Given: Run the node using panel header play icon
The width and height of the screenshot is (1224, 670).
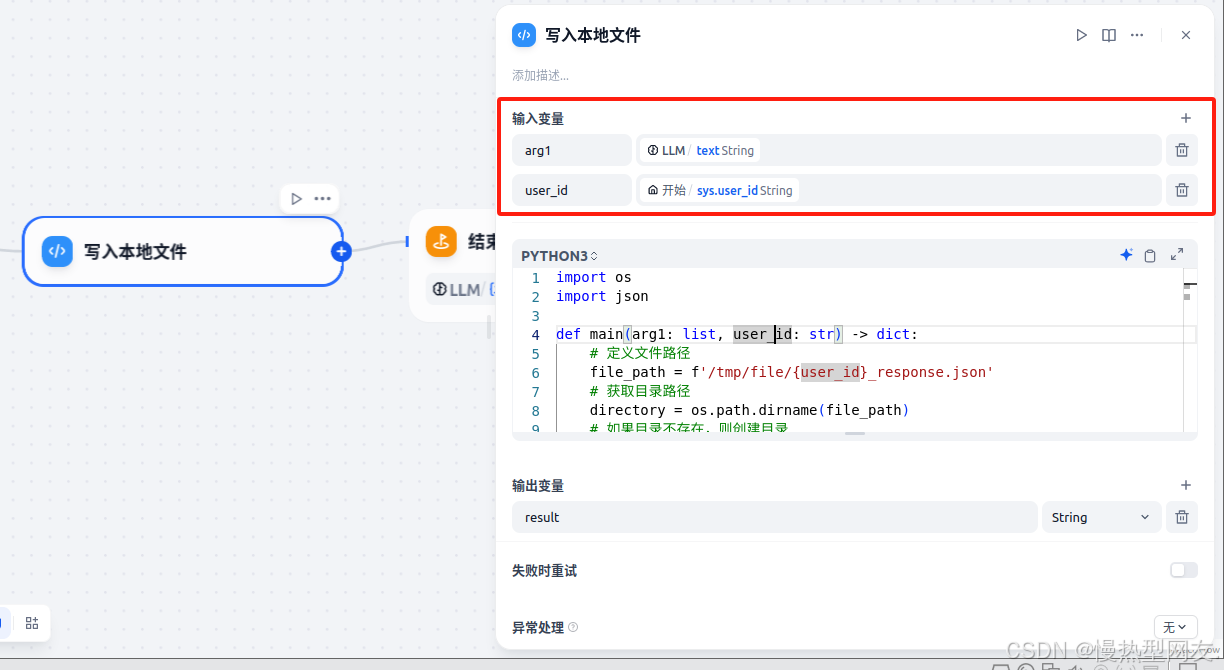Looking at the screenshot, I should pyautogui.click(x=1081, y=35).
